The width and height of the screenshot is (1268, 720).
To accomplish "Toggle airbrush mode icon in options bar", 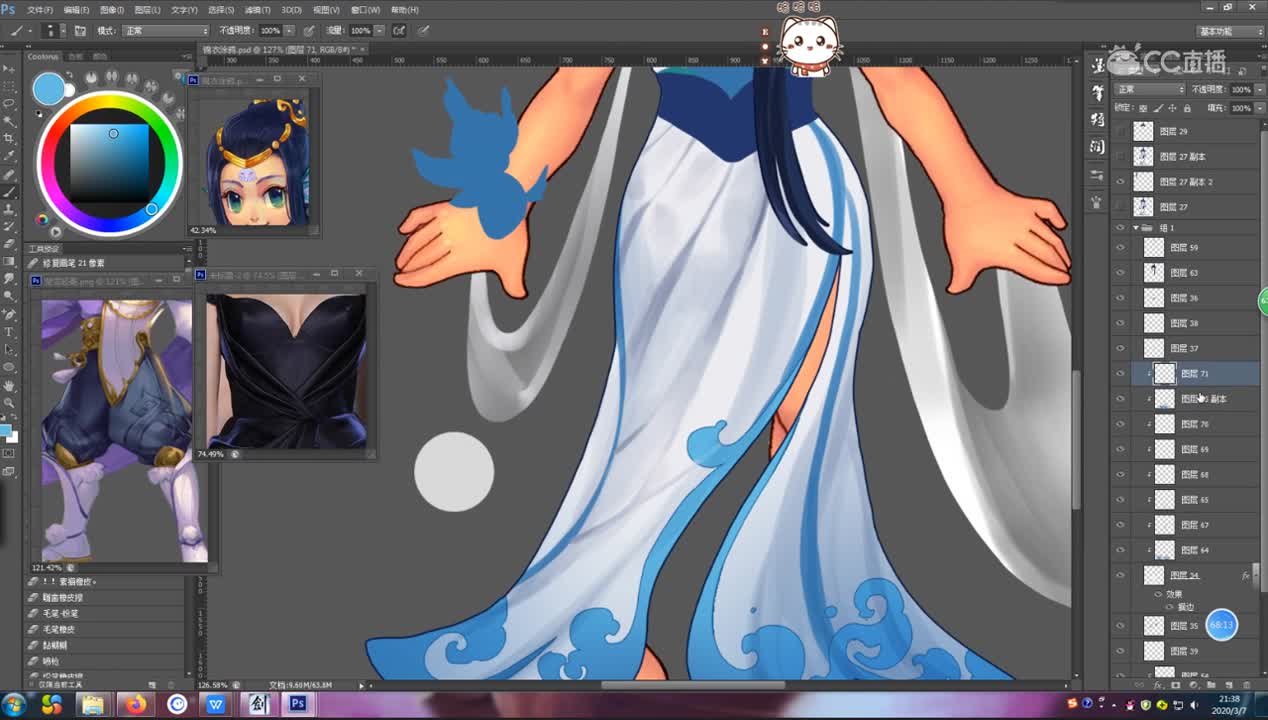I will (x=399, y=31).
